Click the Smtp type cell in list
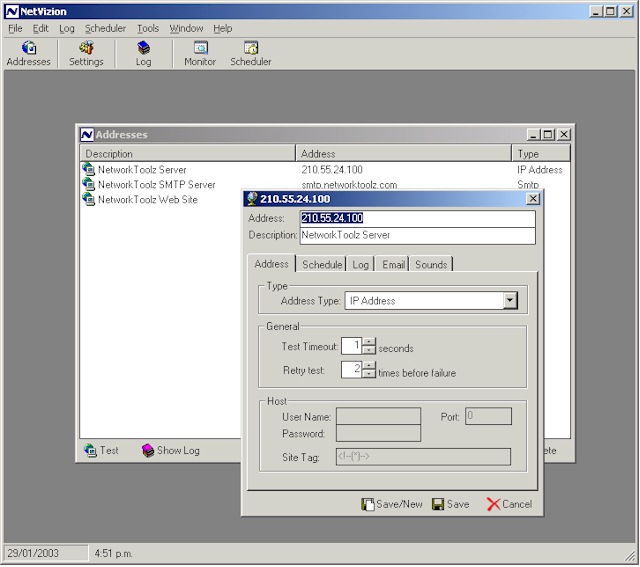Screen dimensions: 640x567 coord(528,185)
